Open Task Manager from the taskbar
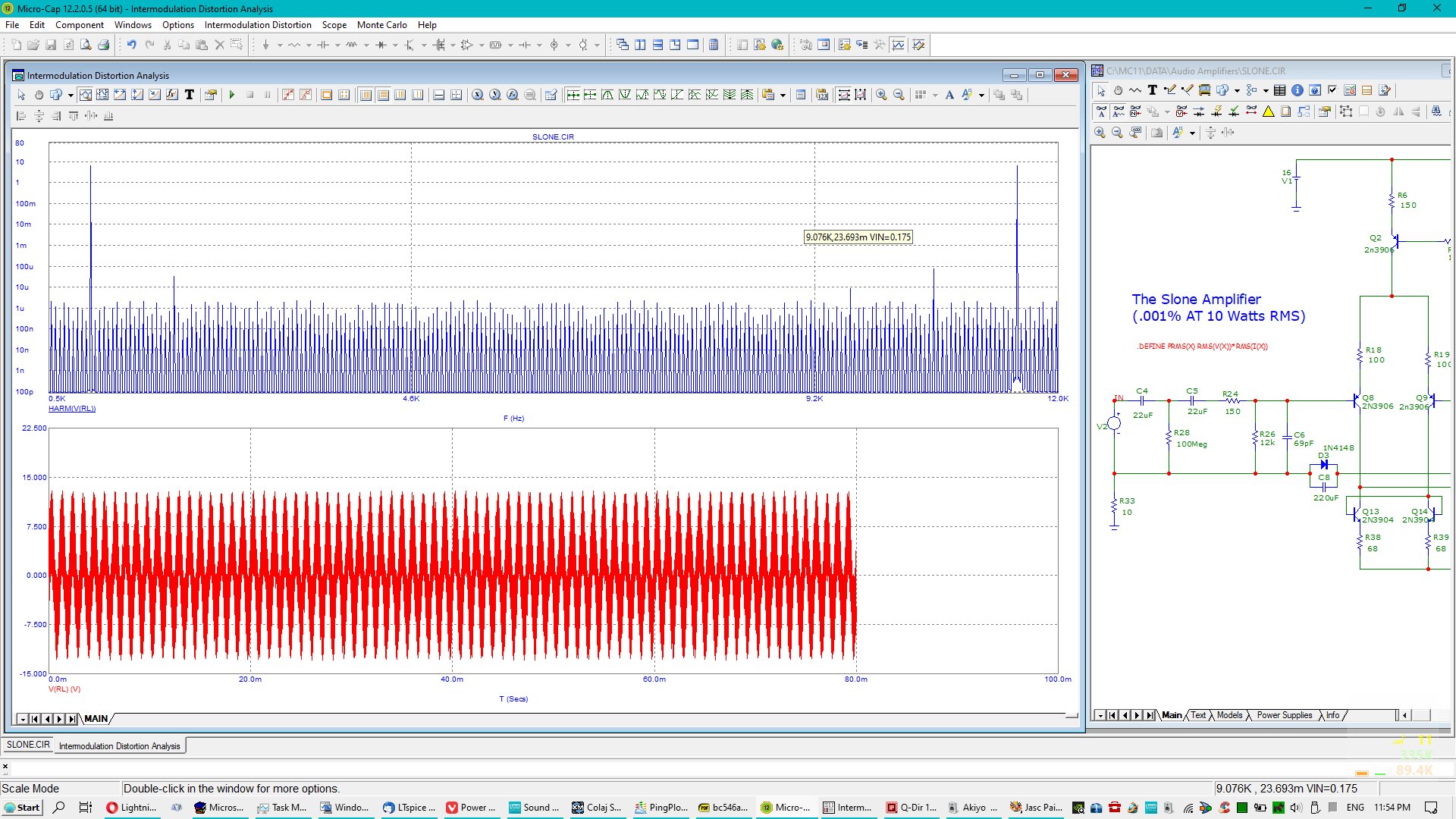 coord(282,808)
